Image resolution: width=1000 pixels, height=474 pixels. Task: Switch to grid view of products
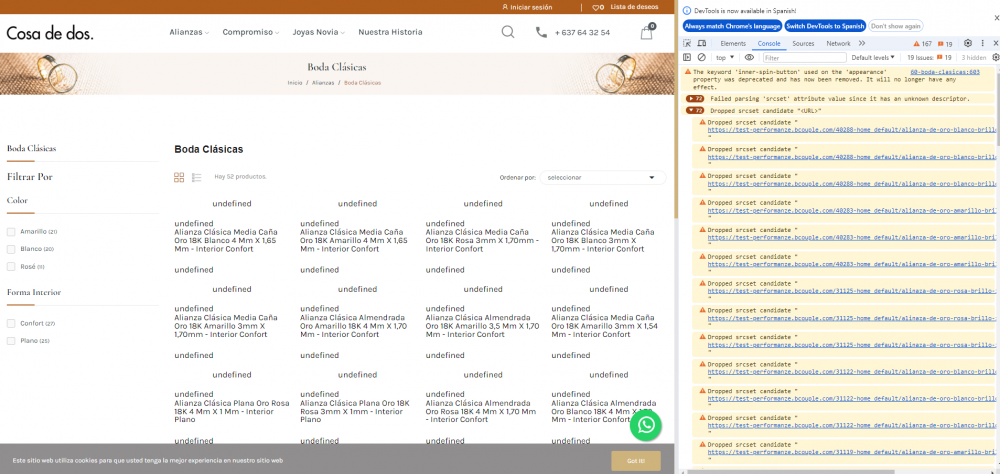pos(179,177)
